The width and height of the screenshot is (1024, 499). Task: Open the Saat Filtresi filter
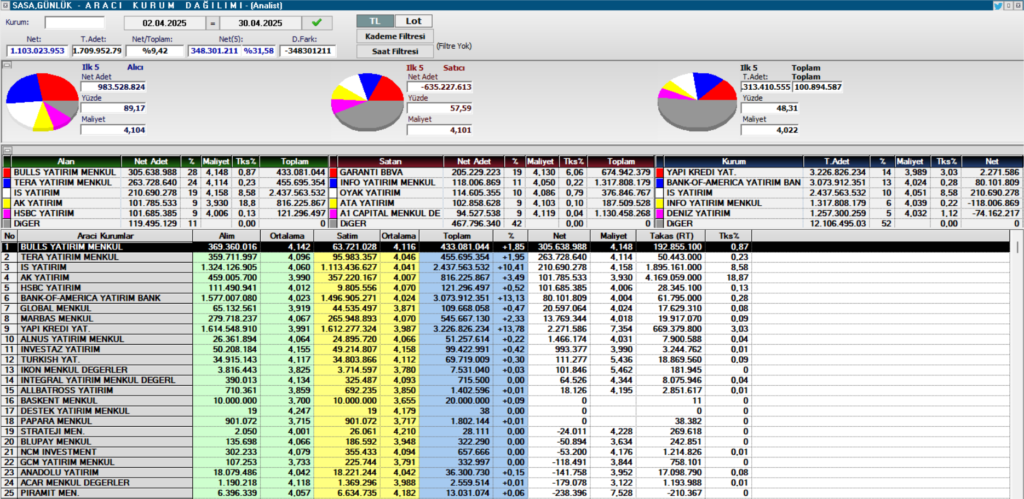394,51
